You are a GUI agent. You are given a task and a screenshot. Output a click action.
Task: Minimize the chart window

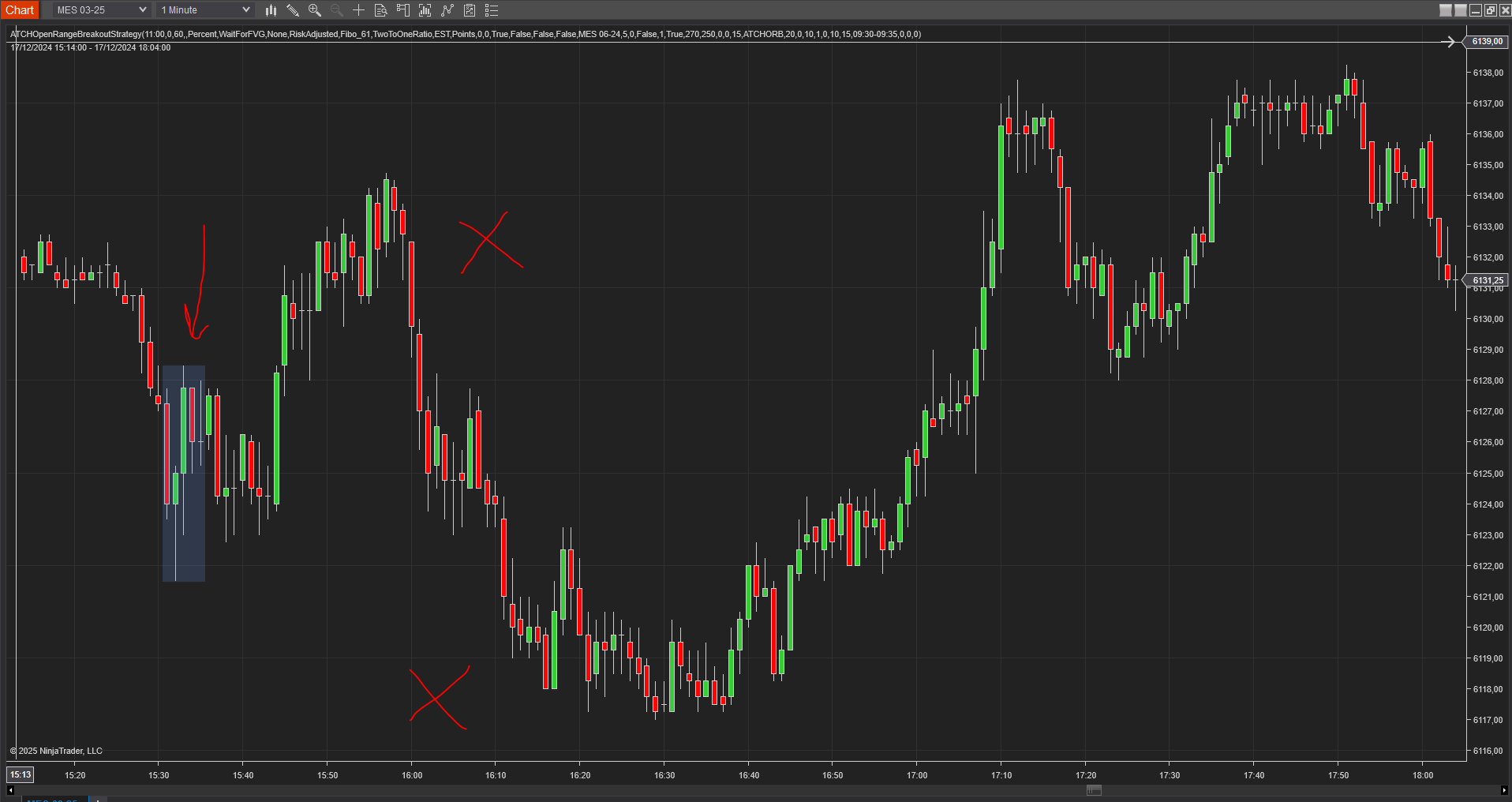(x=1476, y=10)
